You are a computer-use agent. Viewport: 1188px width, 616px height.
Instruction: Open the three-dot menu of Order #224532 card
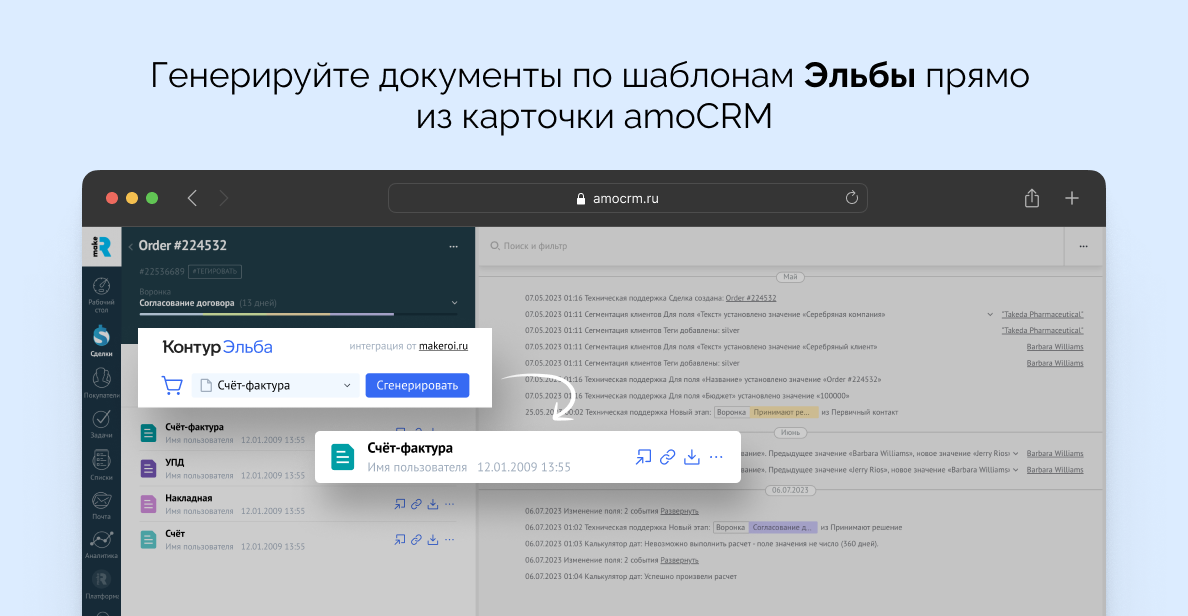point(453,246)
